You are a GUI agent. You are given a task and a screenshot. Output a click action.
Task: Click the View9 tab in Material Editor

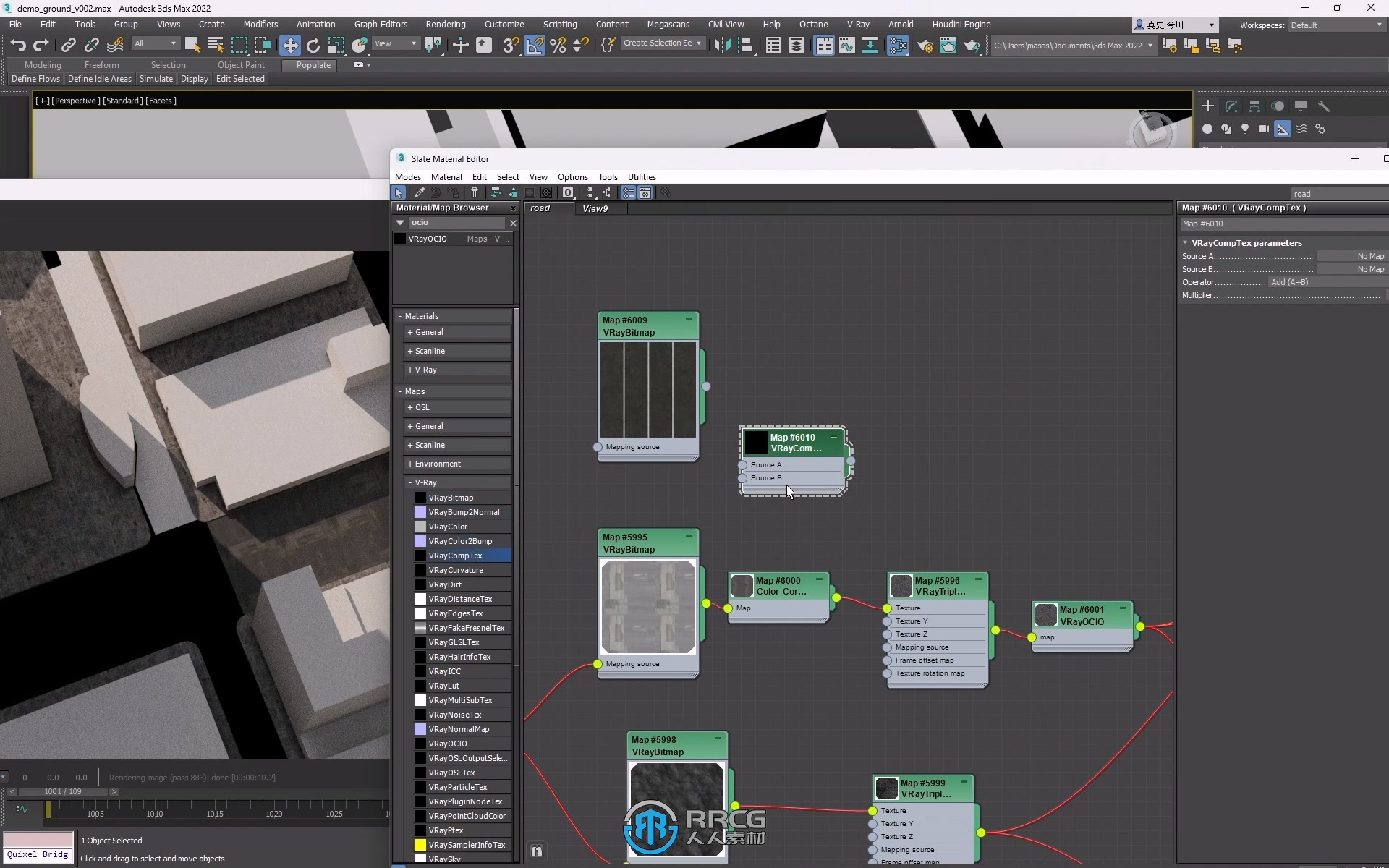click(x=596, y=208)
